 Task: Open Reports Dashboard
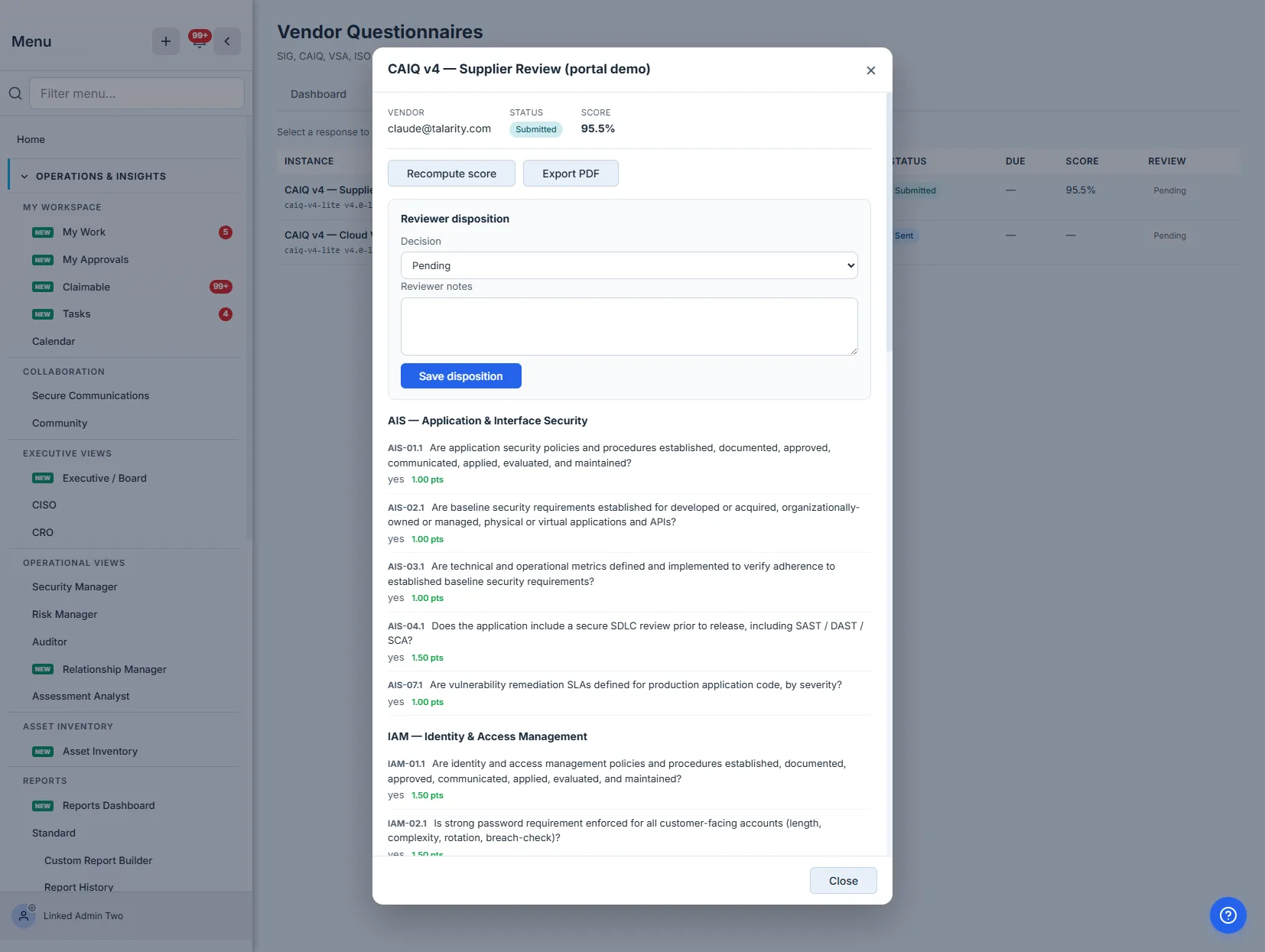(109, 806)
